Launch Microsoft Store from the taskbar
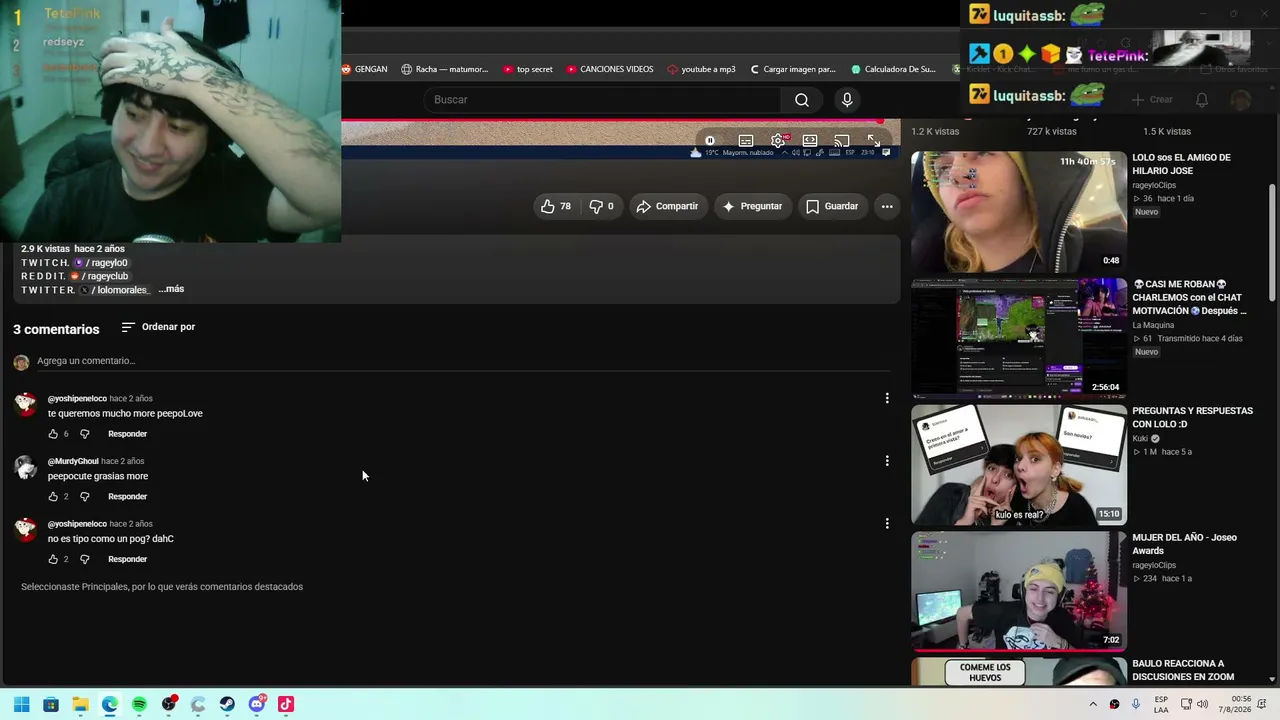Image resolution: width=1280 pixels, height=720 pixels. click(51, 704)
